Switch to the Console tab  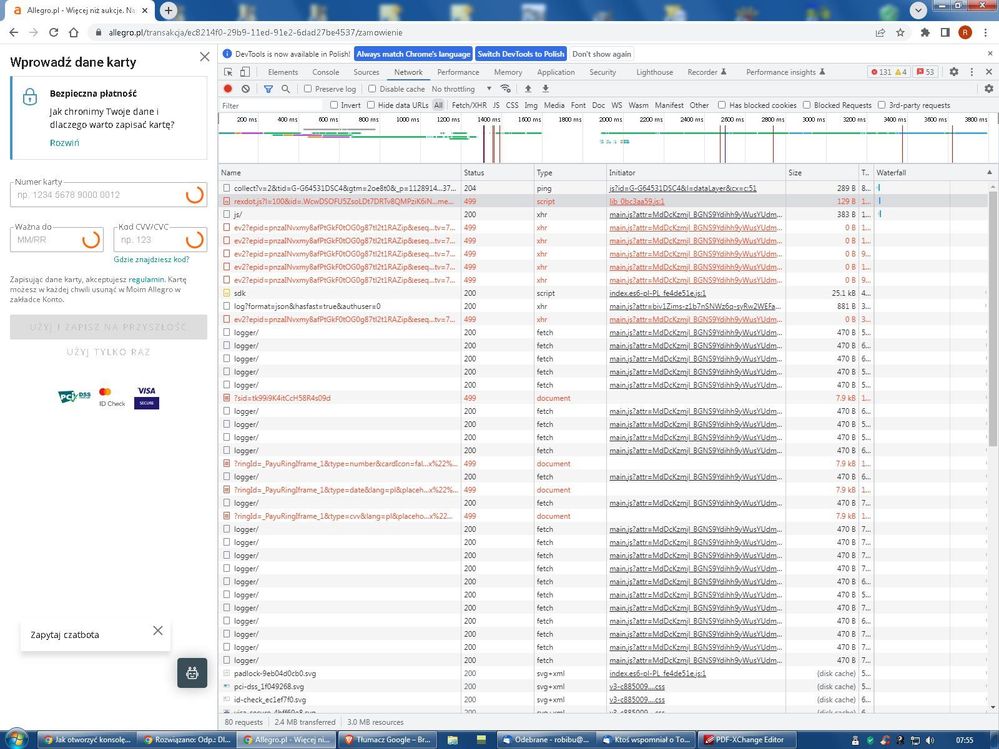coord(326,72)
